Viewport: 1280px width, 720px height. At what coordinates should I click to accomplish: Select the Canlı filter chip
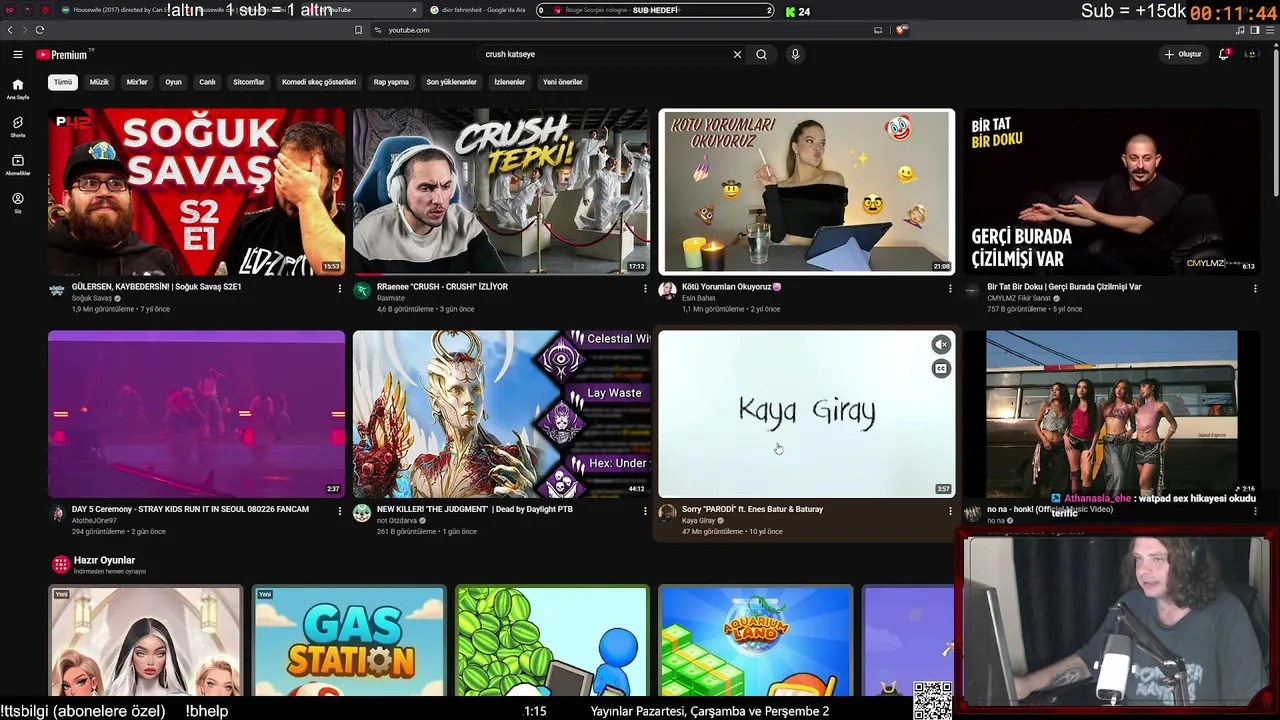(207, 82)
